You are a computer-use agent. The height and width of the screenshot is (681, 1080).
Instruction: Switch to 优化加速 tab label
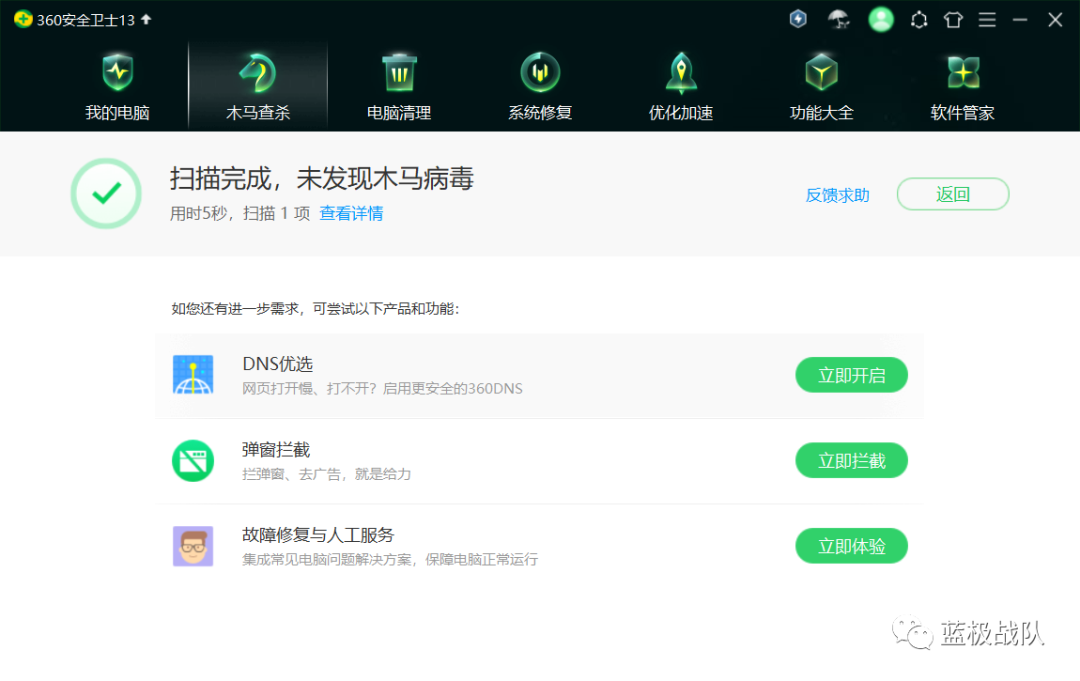click(x=681, y=113)
